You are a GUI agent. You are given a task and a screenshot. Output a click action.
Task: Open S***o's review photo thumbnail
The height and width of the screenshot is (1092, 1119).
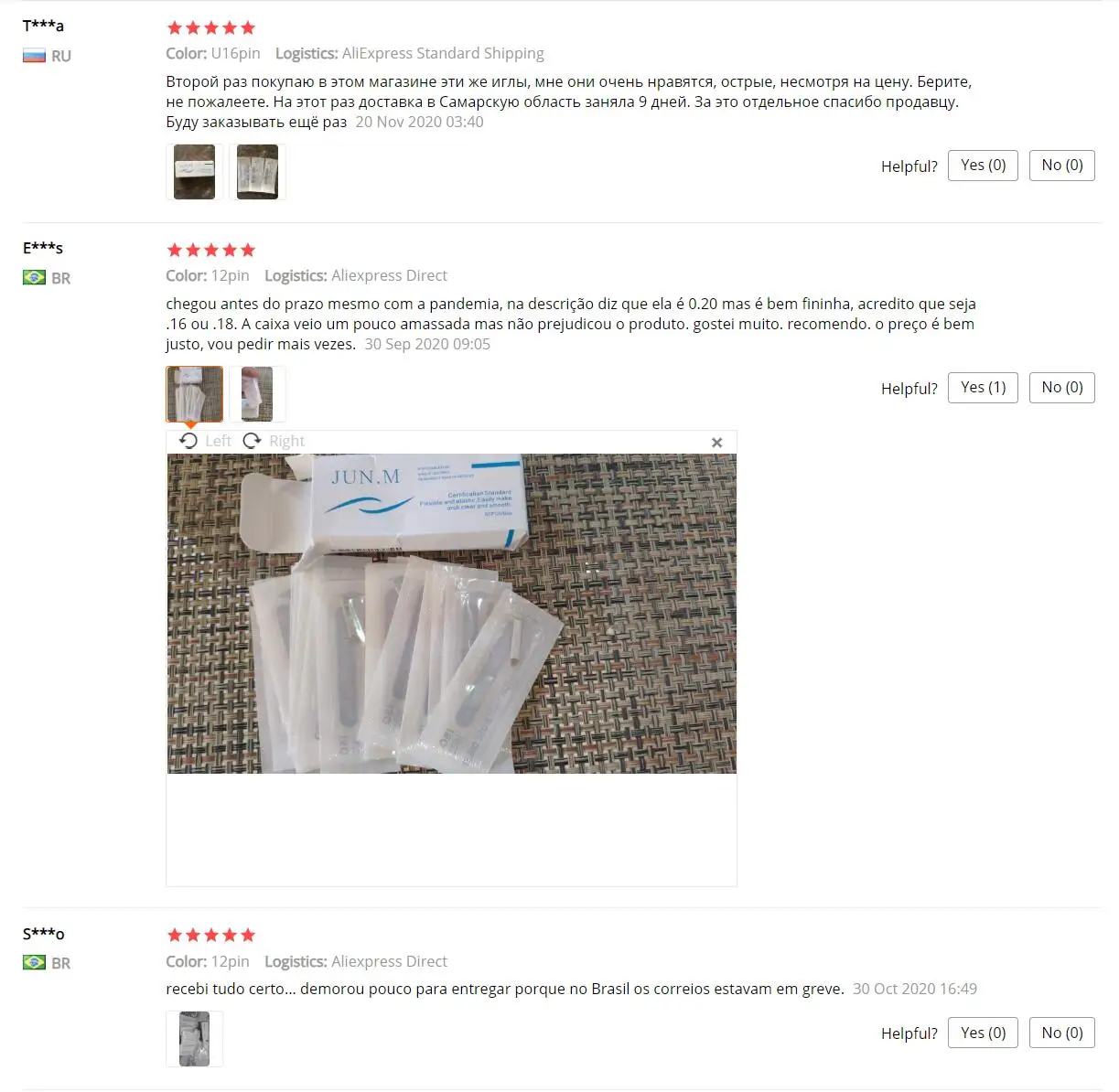[194, 1039]
